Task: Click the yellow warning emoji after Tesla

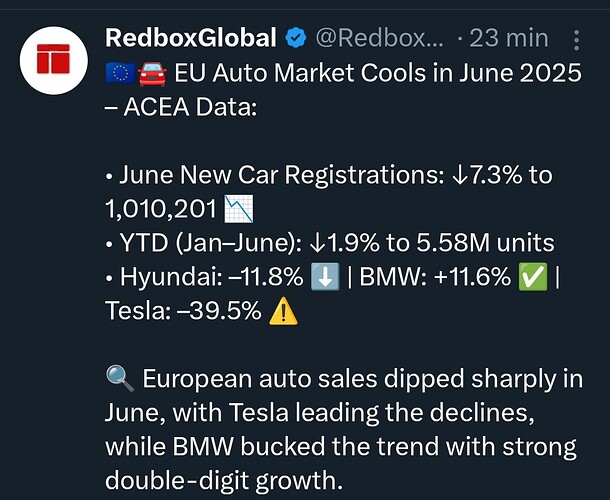Action: tap(284, 311)
